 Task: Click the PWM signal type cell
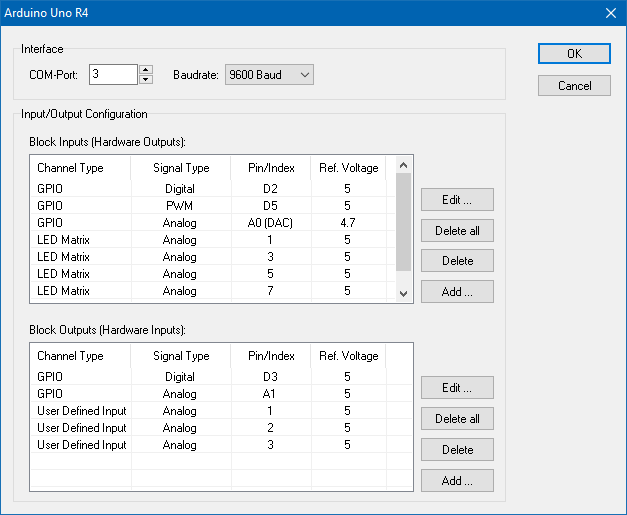tap(180, 206)
